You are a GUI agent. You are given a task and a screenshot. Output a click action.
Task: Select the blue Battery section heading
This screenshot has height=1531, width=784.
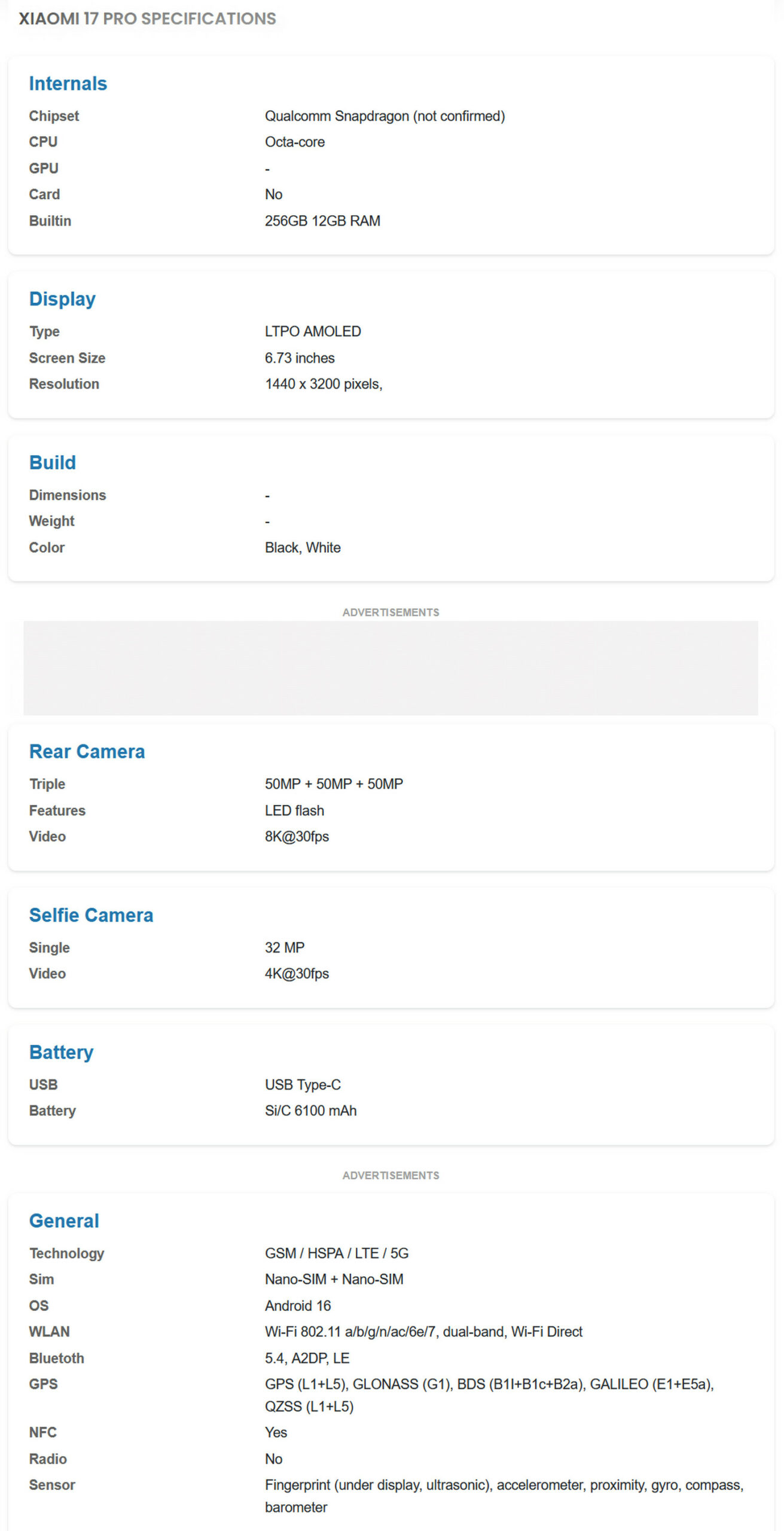pyautogui.click(x=62, y=1053)
